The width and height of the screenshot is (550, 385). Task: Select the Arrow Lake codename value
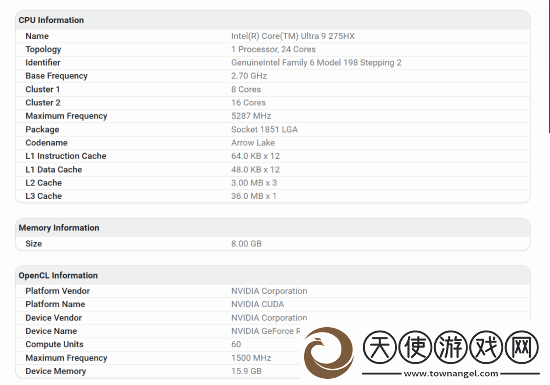(x=253, y=143)
